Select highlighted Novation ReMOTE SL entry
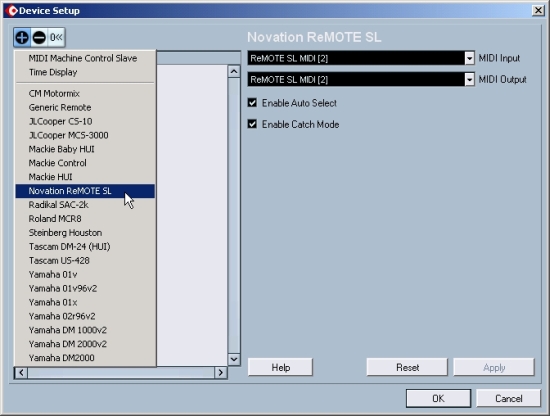 (x=85, y=191)
